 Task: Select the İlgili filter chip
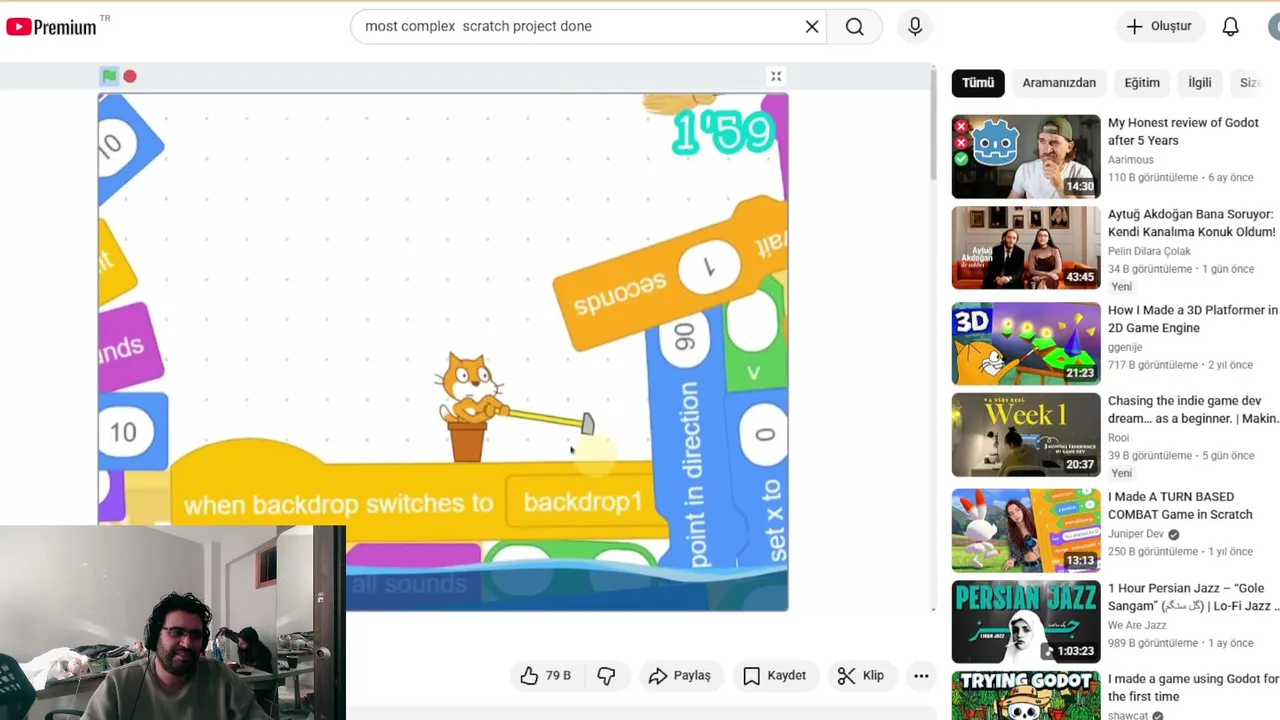[1200, 83]
